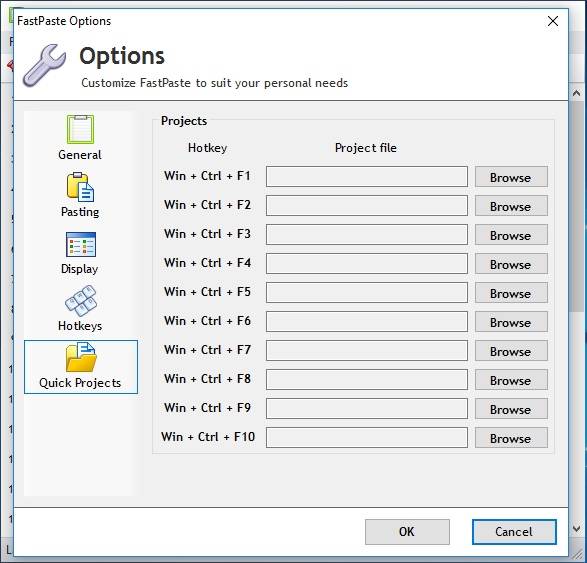Close the FastPaste Options window
The height and width of the screenshot is (563, 587).
pyautogui.click(x=553, y=21)
